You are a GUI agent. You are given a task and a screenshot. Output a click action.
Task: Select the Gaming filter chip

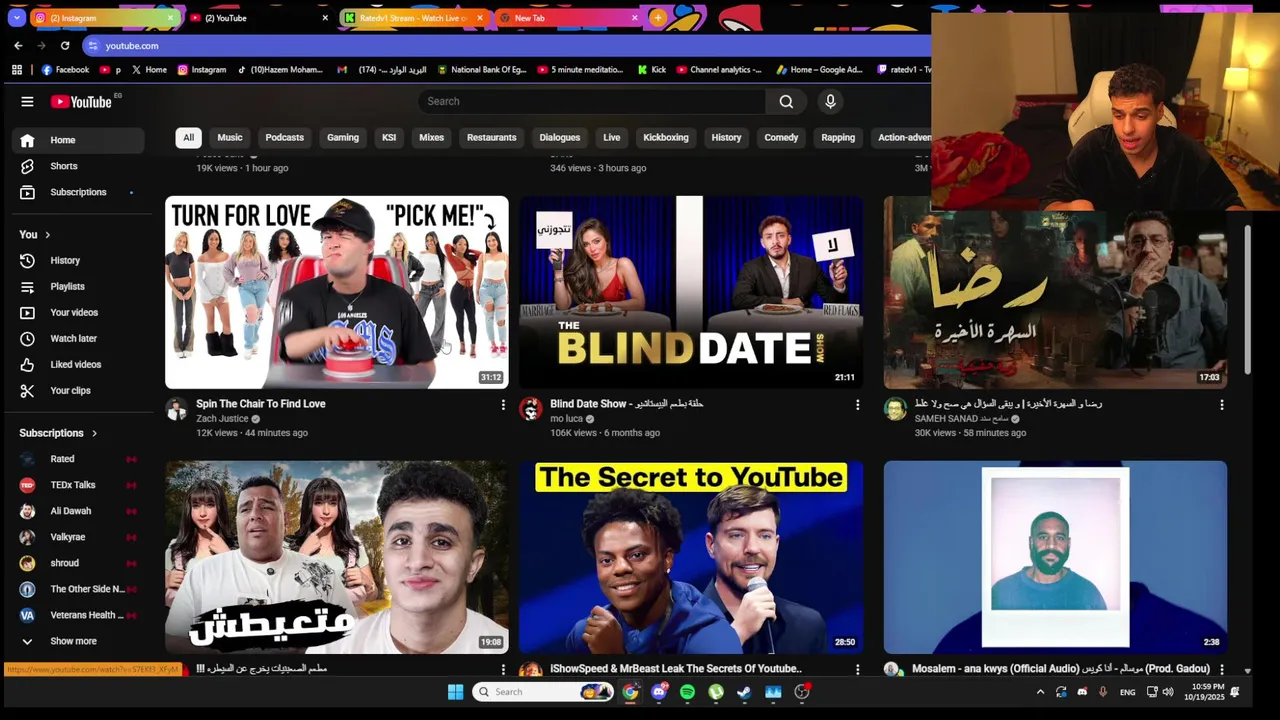[343, 138]
